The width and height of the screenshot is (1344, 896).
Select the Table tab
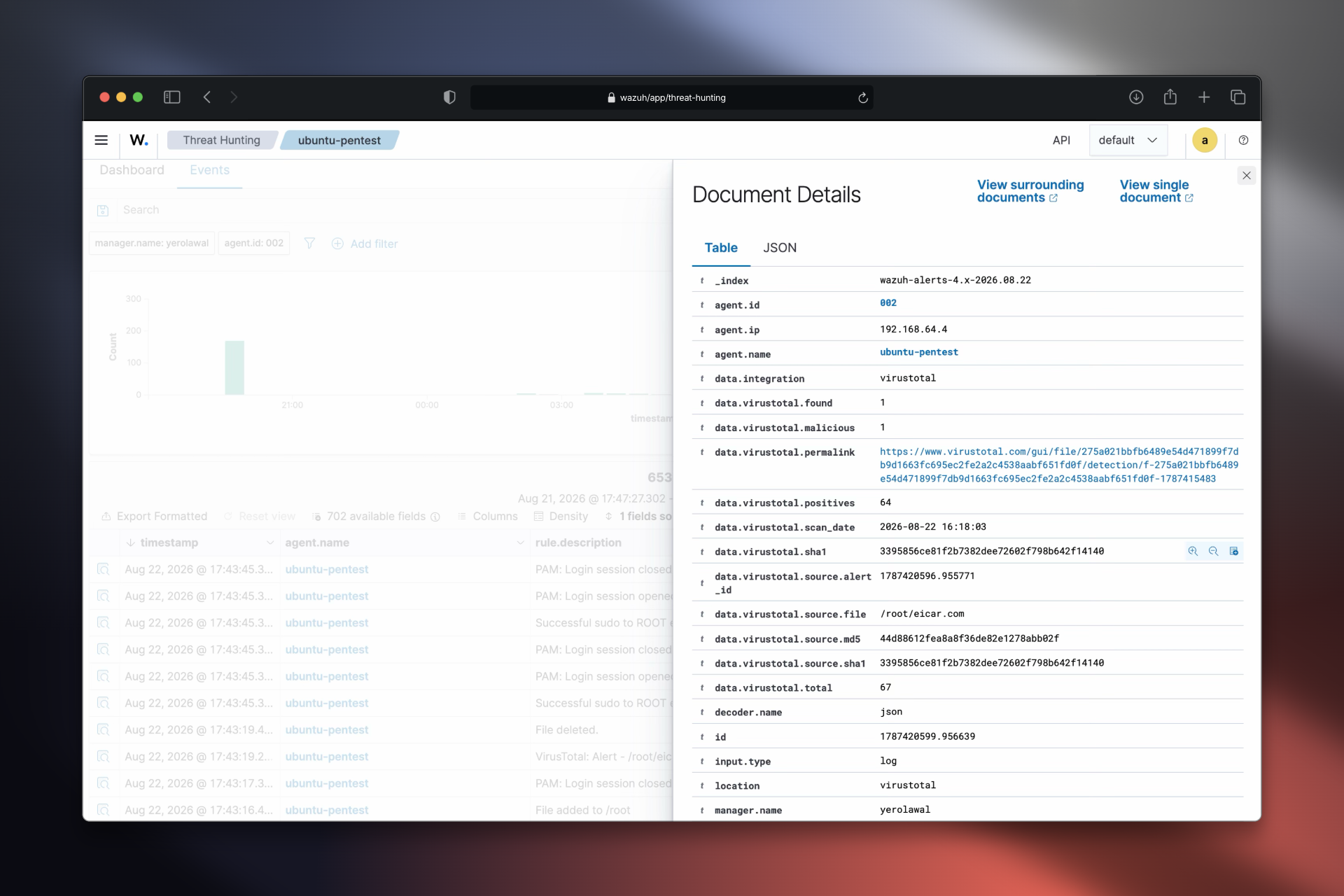pyautogui.click(x=721, y=248)
